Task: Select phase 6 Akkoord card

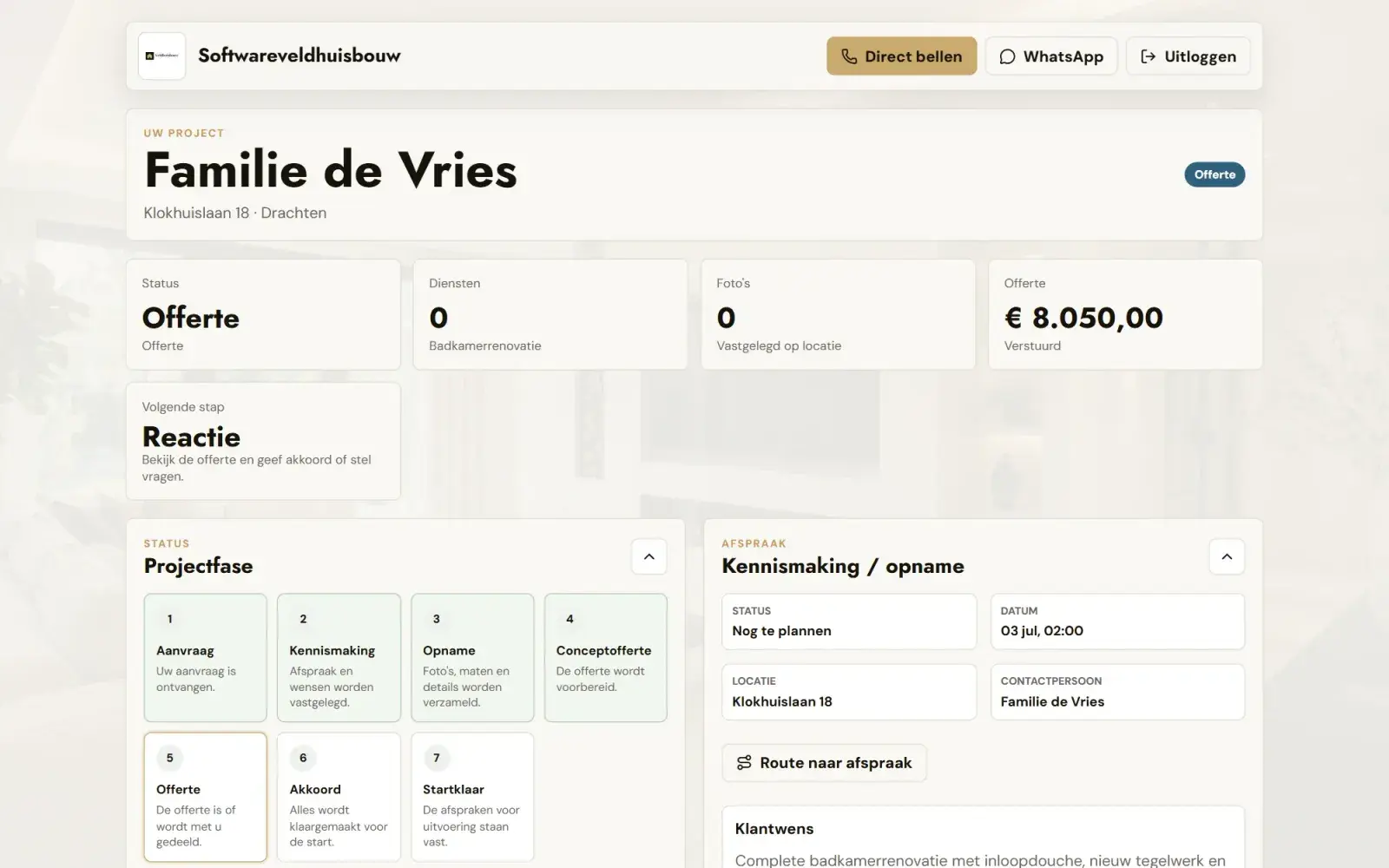Action: tap(339, 797)
